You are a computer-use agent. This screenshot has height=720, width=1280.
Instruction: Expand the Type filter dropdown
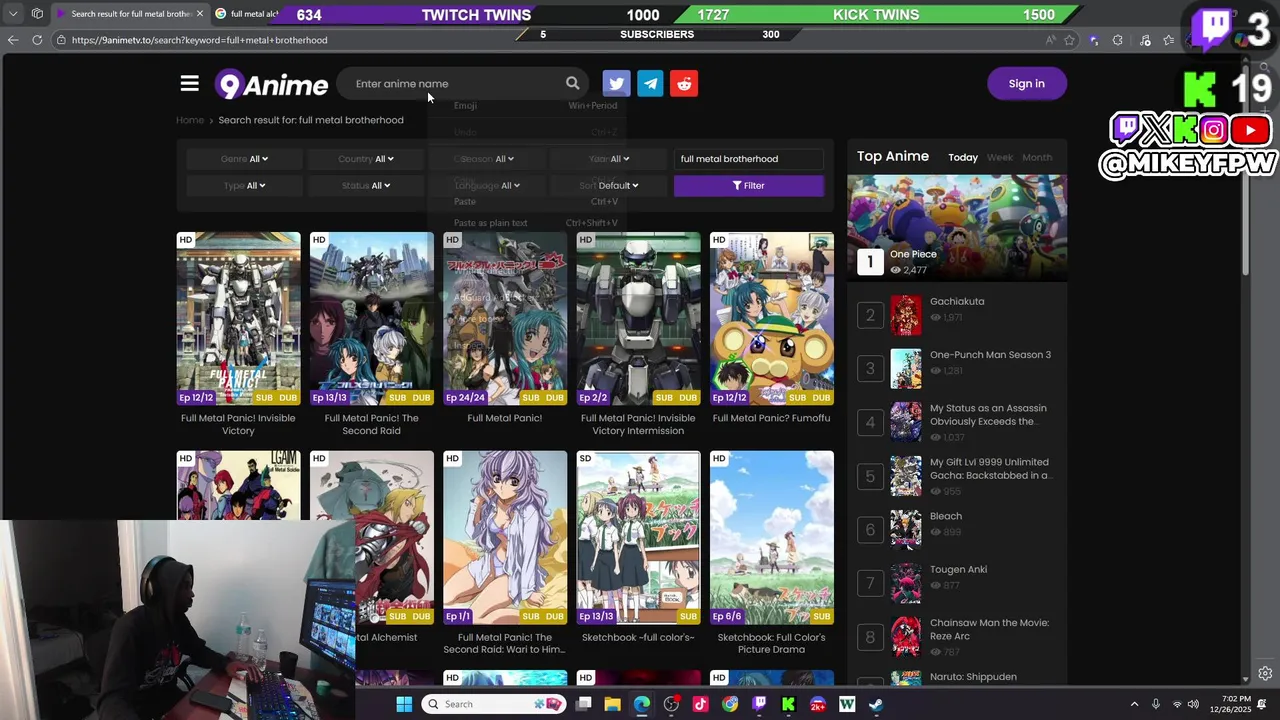point(245,186)
